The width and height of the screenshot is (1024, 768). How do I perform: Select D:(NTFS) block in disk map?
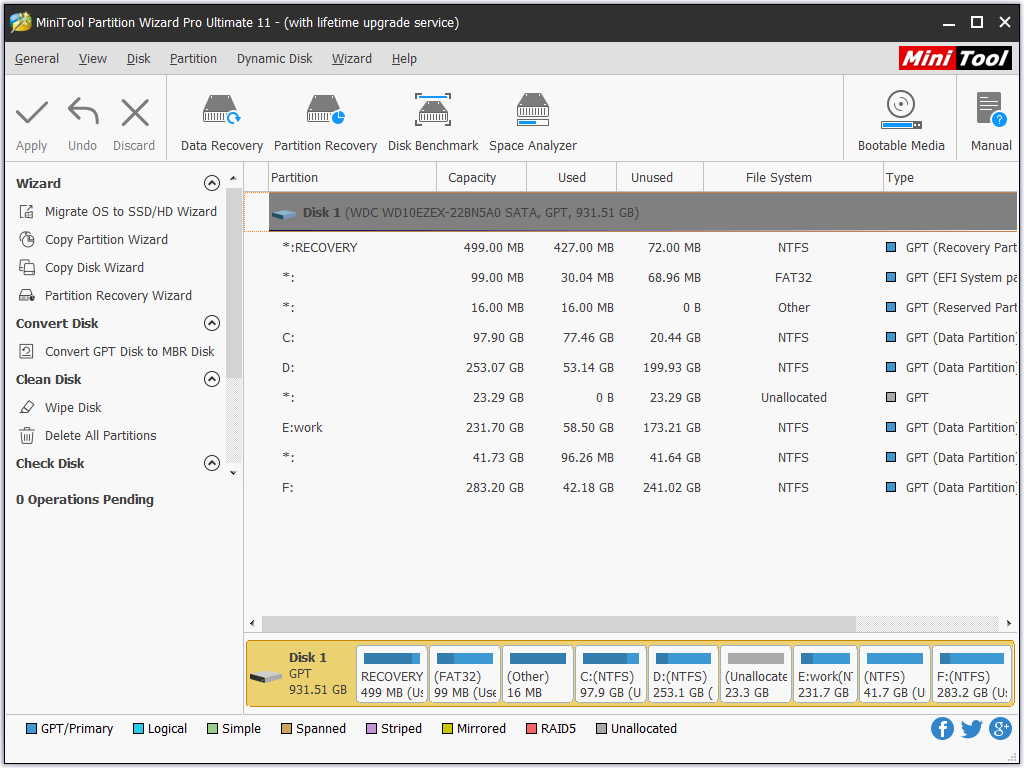[684, 675]
